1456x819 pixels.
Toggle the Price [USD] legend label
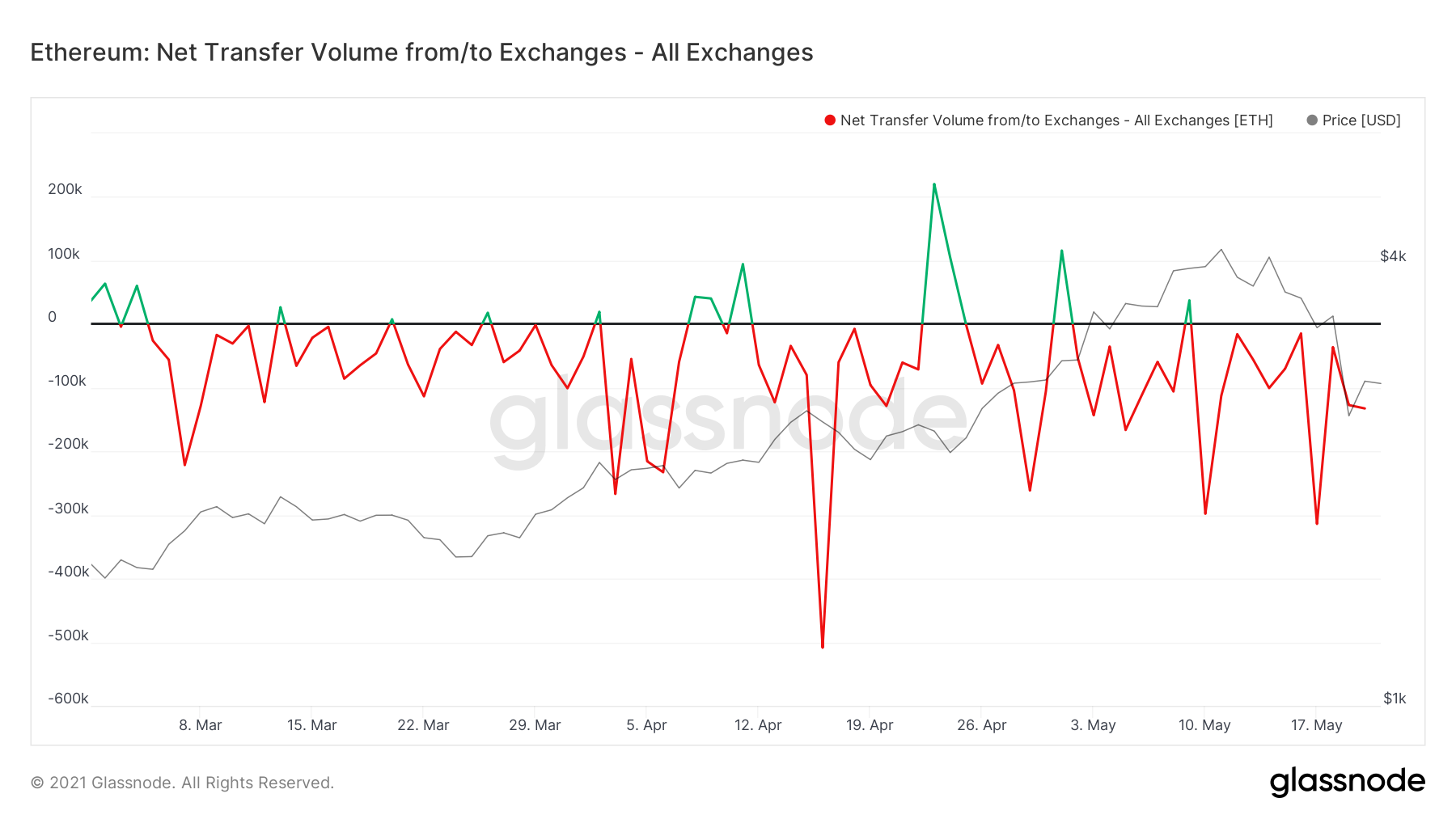tap(1361, 120)
